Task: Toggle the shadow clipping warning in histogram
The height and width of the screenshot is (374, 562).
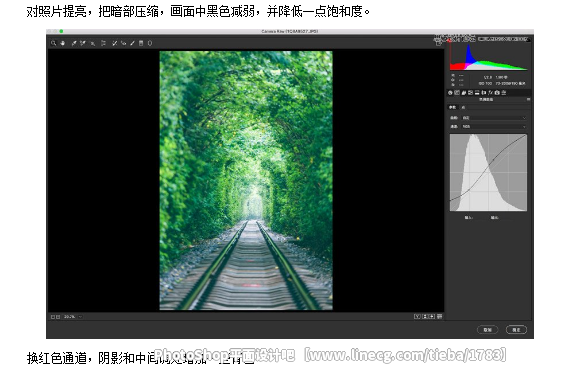Action: coord(450,40)
